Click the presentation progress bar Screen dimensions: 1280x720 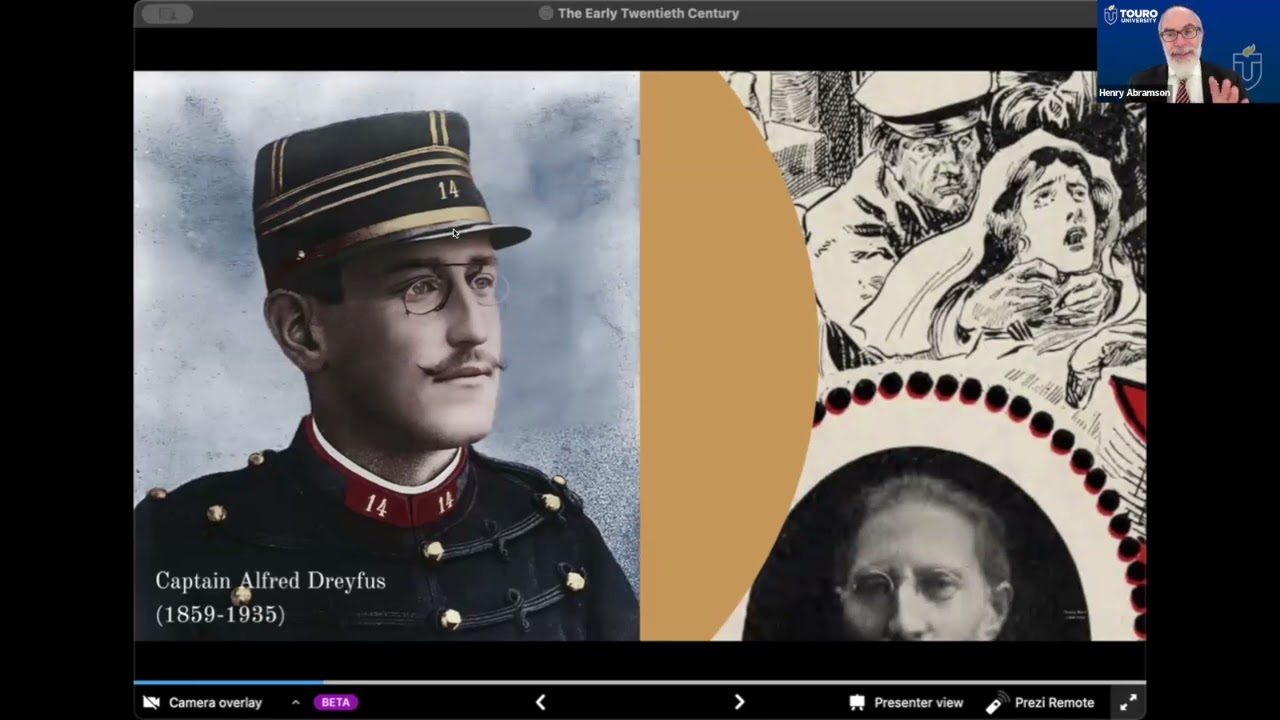click(x=640, y=682)
